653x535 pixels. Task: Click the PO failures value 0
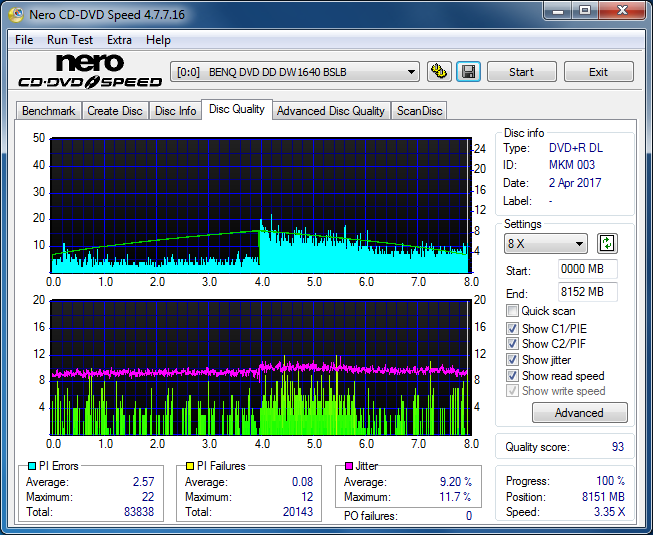point(469,516)
